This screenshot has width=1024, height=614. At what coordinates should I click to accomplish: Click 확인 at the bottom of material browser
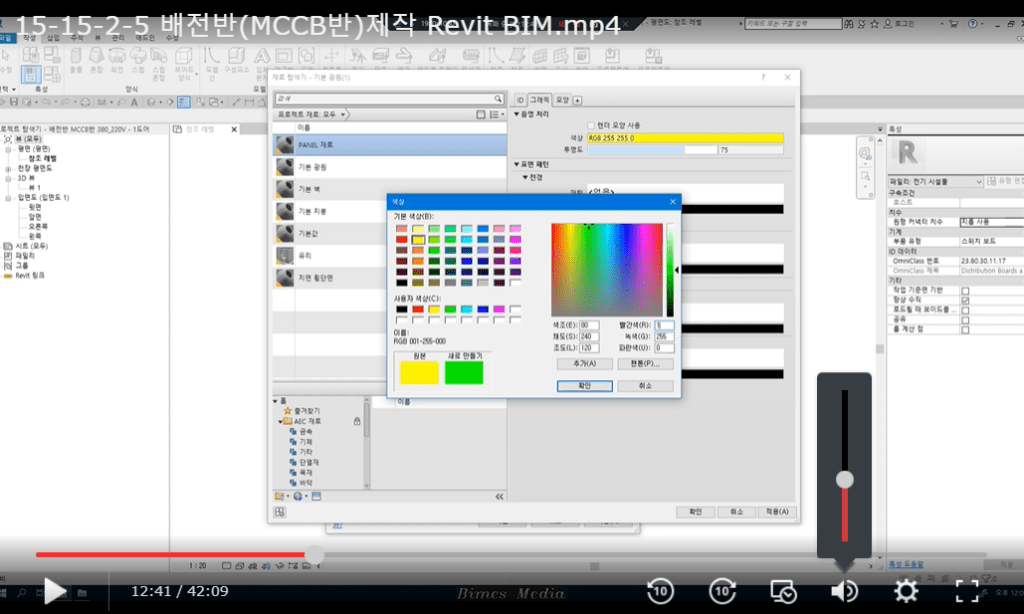pos(696,512)
